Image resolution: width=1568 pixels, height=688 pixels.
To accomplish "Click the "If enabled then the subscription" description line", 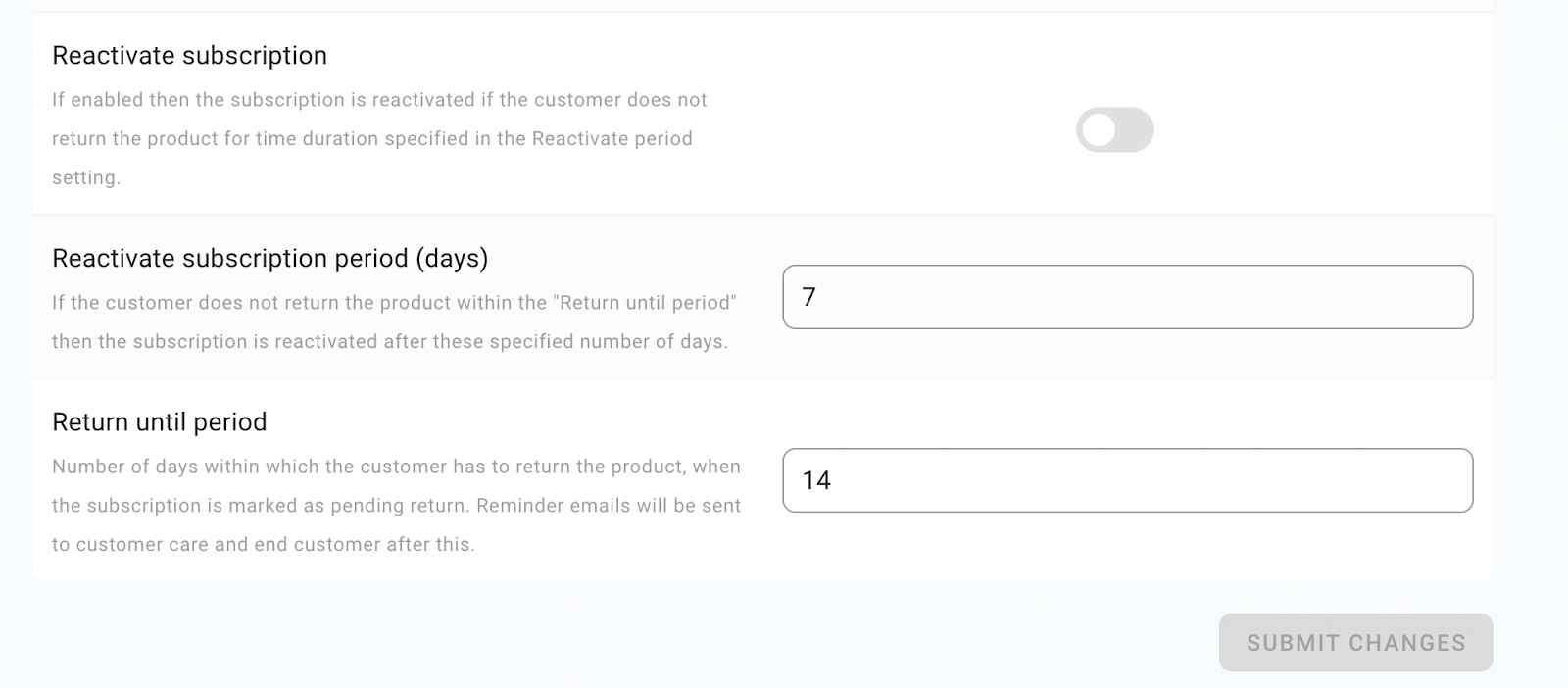I will point(379,100).
